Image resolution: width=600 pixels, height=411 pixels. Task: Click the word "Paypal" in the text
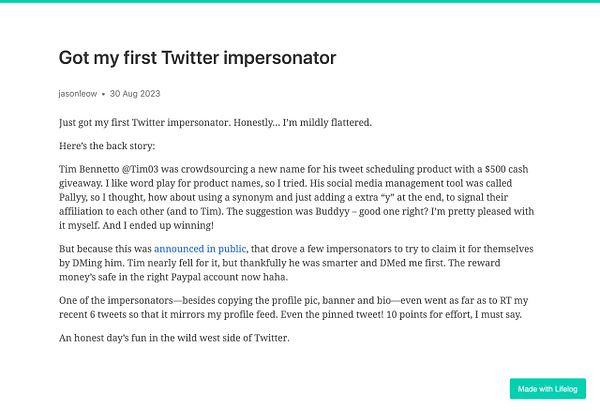pyautogui.click(x=185, y=277)
